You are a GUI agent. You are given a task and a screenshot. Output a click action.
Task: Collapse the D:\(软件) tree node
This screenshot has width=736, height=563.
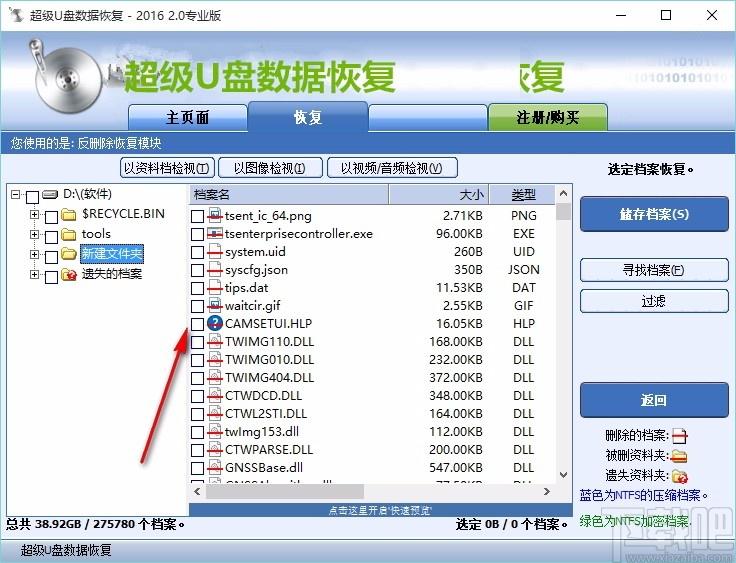pos(15,194)
